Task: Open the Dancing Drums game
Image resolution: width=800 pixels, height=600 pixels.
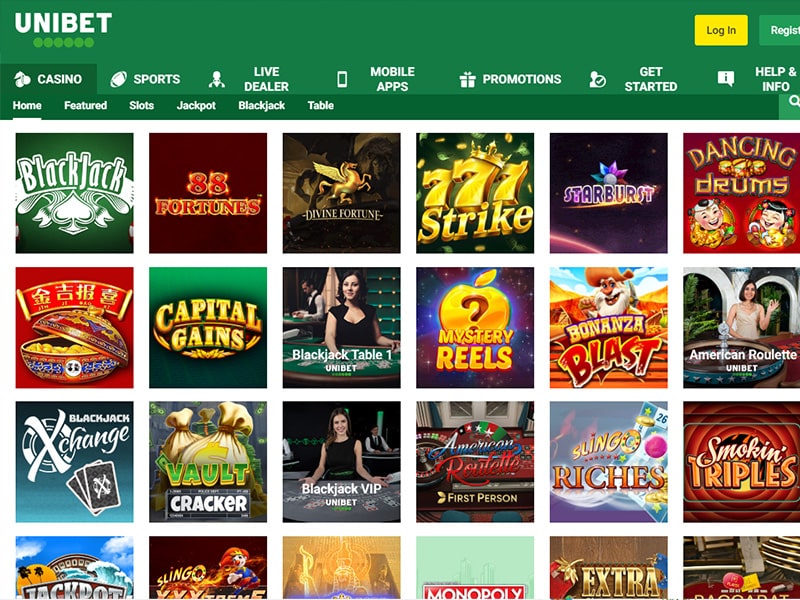Action: click(741, 193)
